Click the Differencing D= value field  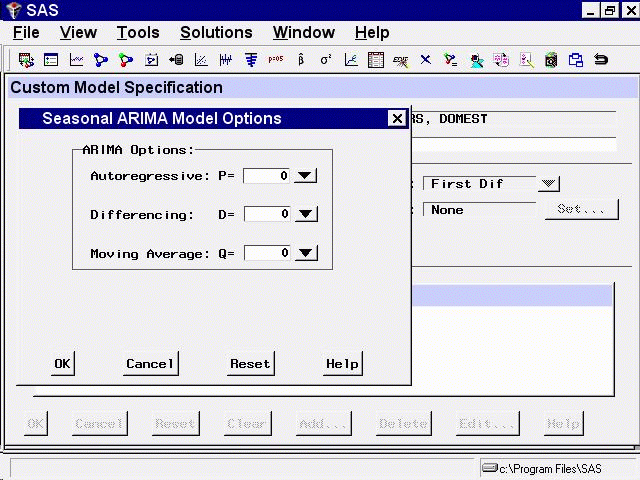[267, 214]
